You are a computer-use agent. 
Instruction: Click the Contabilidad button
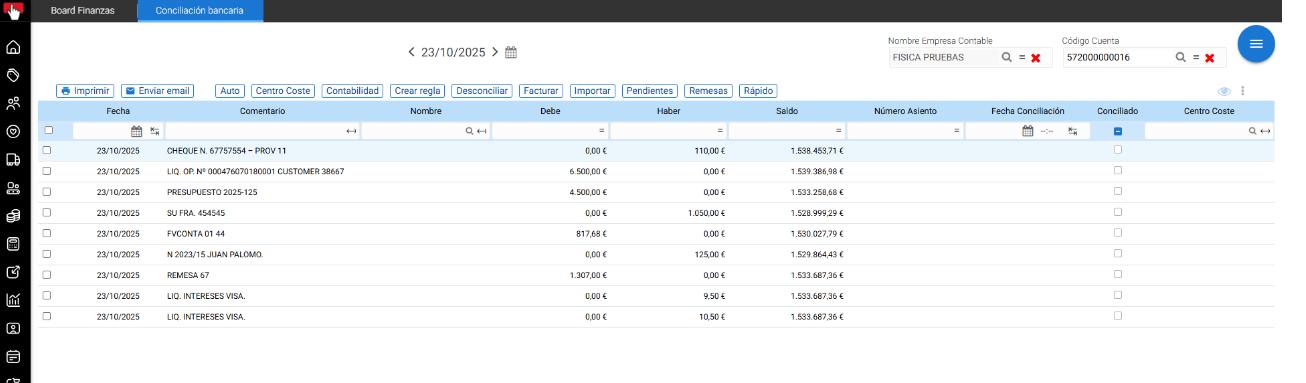point(353,91)
